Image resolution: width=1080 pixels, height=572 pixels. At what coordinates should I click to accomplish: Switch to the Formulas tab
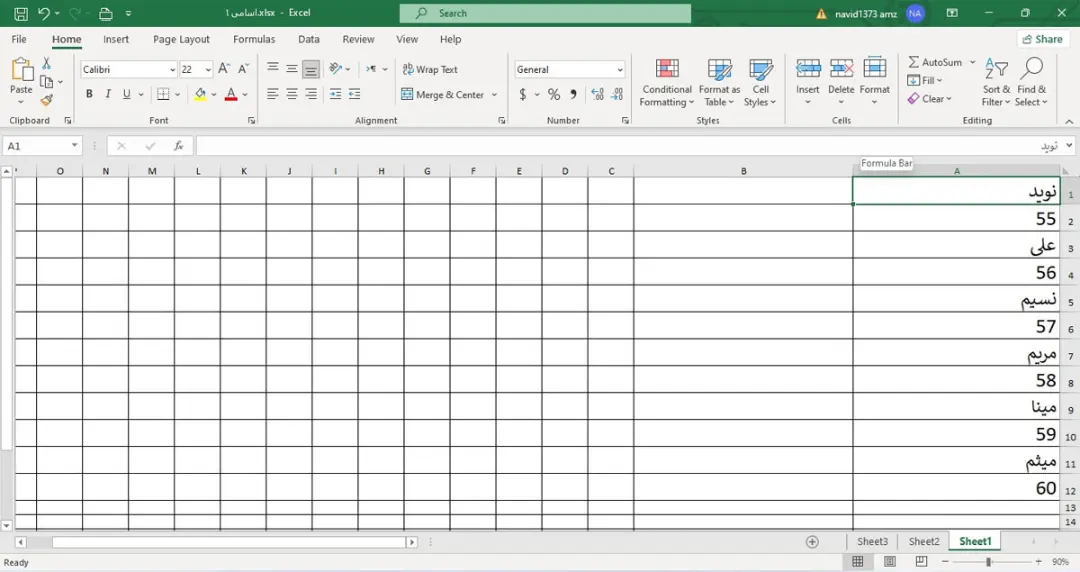pos(254,39)
